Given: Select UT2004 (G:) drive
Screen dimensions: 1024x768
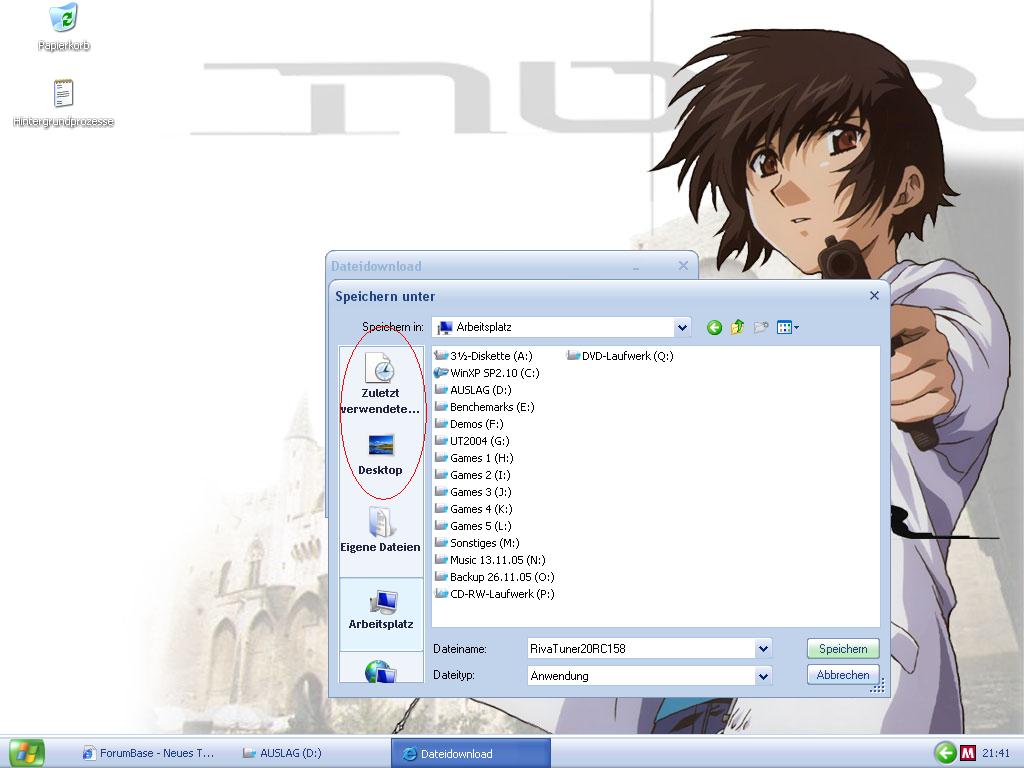Looking at the screenshot, I should tap(472, 441).
